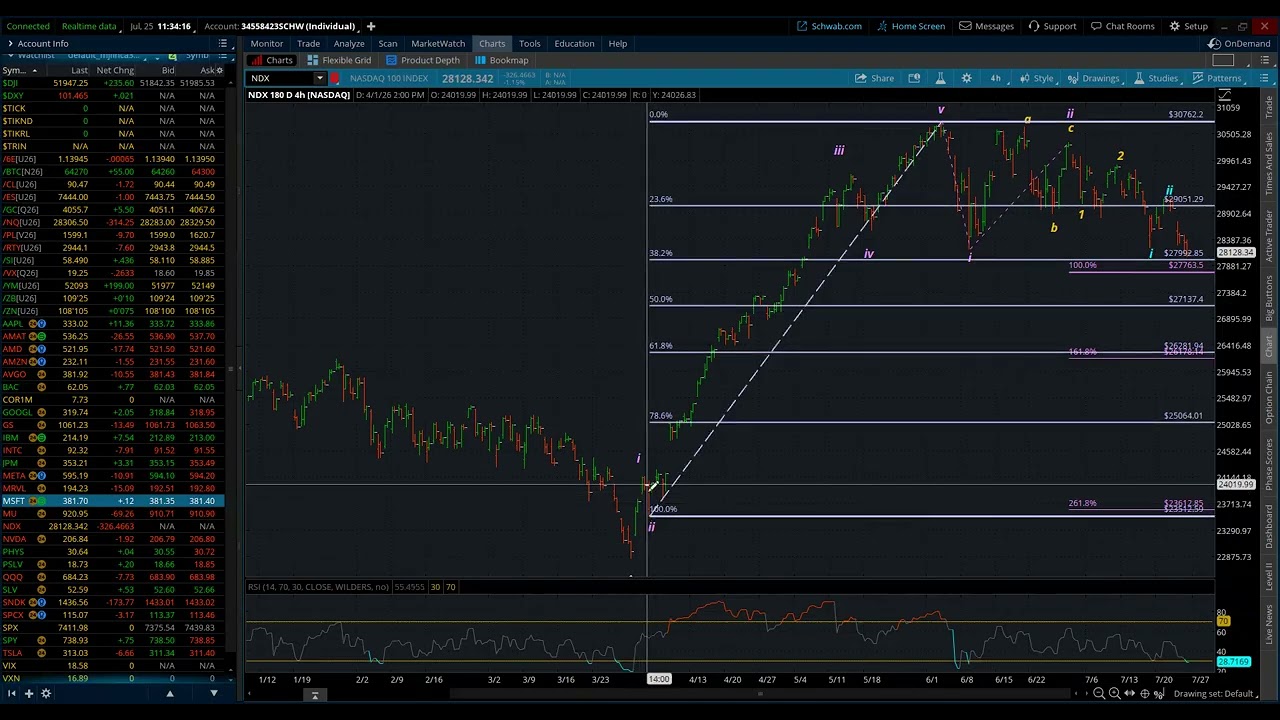Screen dimensions: 1280x720
Task: Click the NDX symbol input field
Action: click(x=281, y=78)
